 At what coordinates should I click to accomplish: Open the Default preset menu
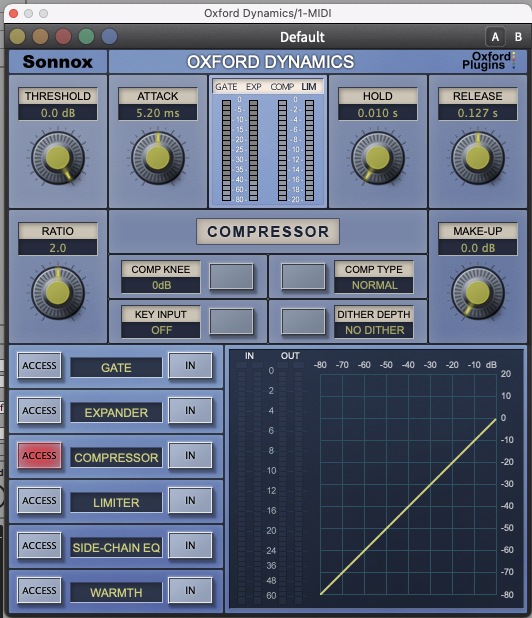[302, 37]
